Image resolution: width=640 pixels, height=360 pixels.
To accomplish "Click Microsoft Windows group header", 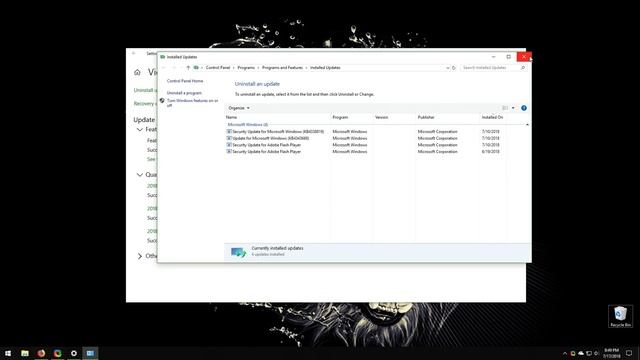I will pyautogui.click(x=247, y=124).
